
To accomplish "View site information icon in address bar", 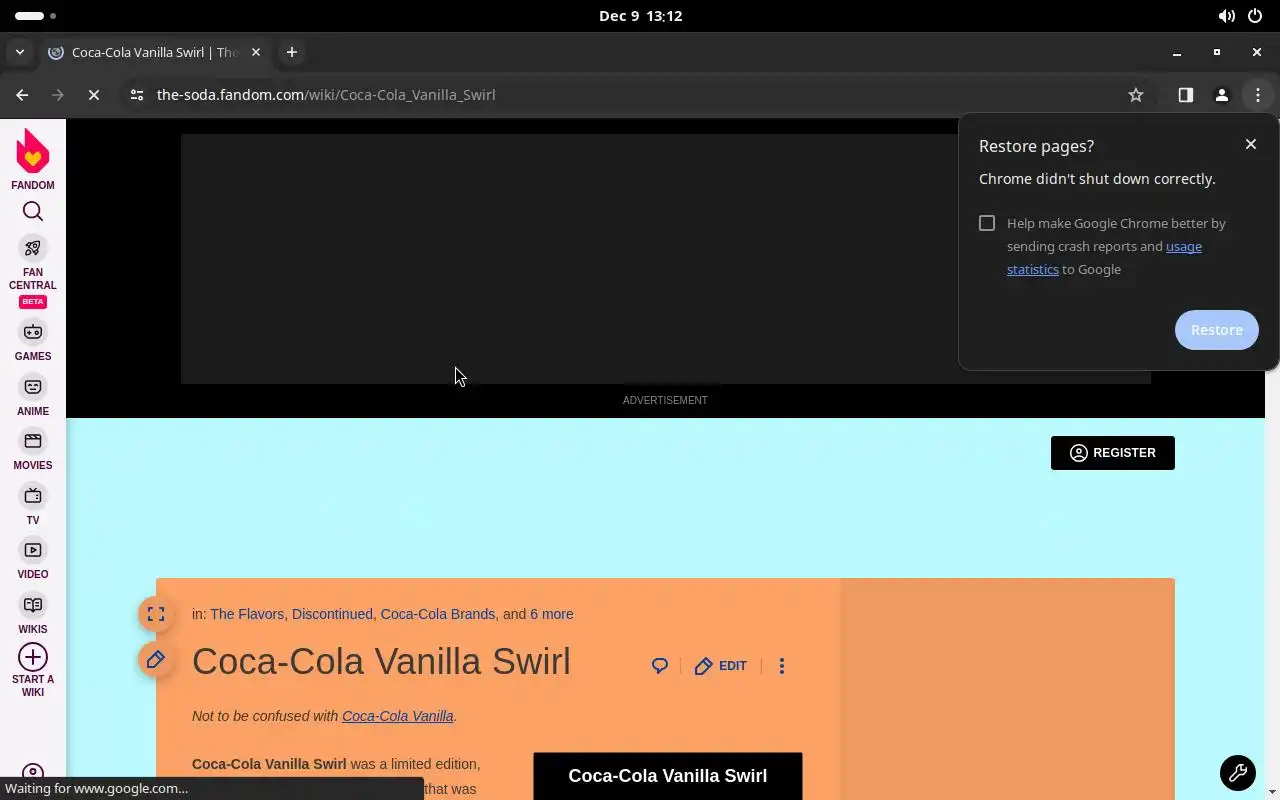I will tap(137, 95).
